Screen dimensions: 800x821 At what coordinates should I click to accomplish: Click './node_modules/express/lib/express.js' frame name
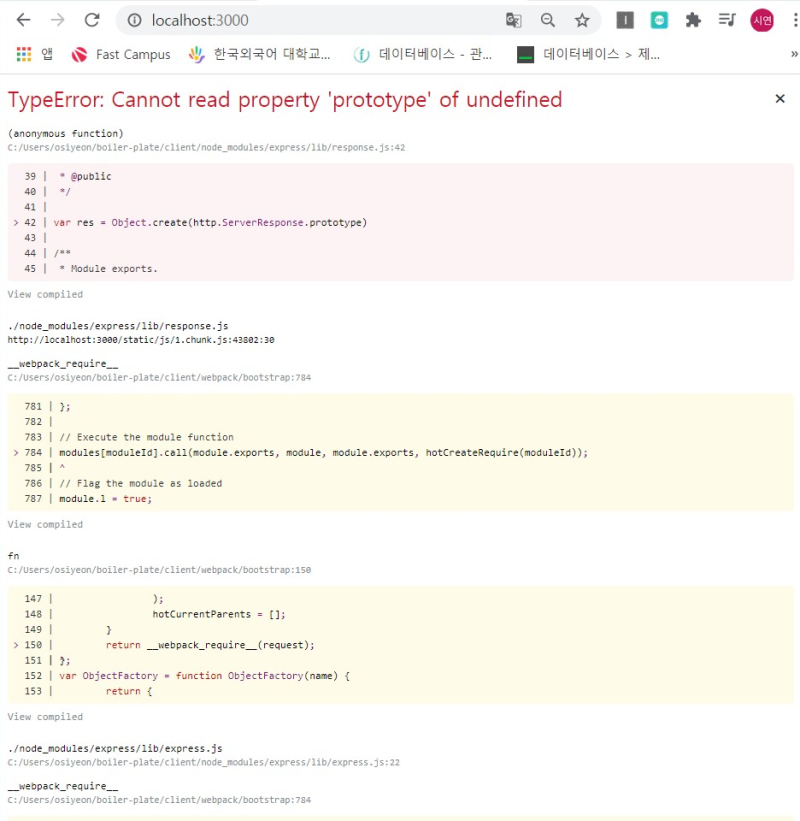pos(115,748)
